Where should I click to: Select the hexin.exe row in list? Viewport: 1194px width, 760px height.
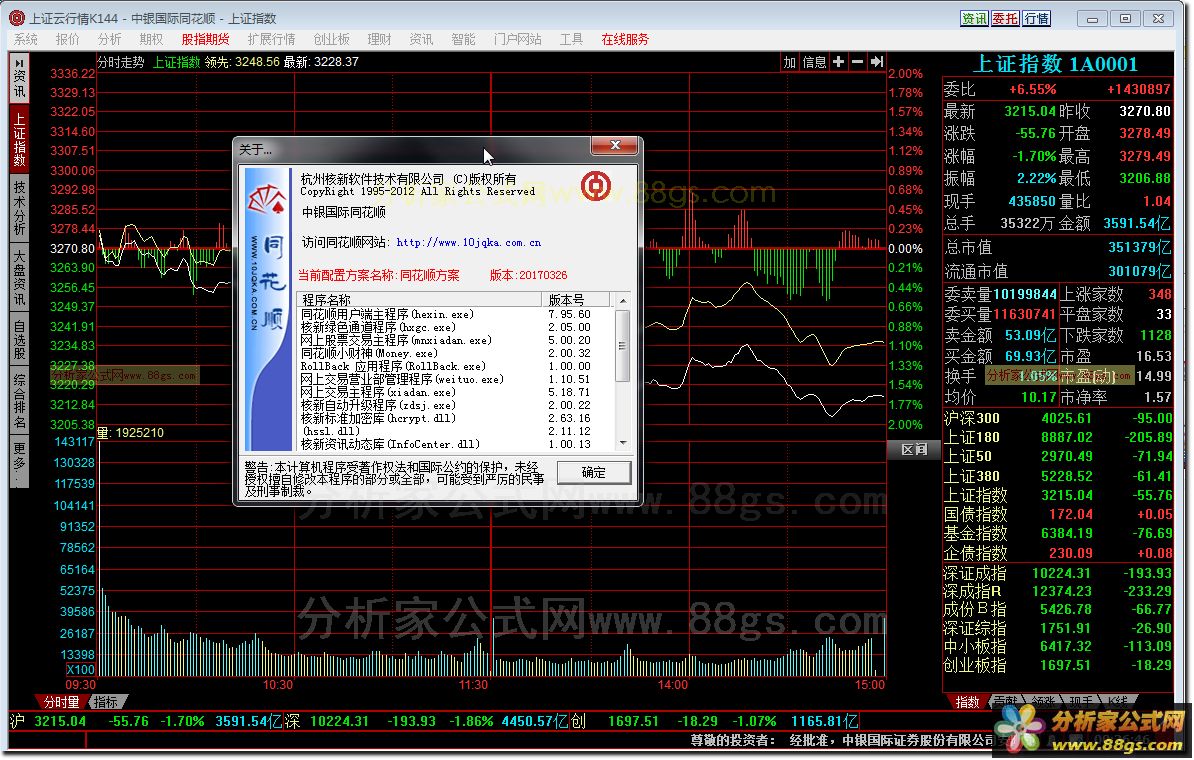[x=455, y=314]
